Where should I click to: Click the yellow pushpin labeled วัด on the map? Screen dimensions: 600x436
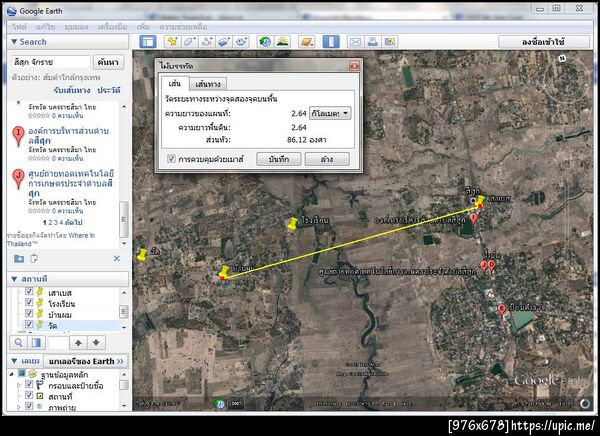[142, 255]
